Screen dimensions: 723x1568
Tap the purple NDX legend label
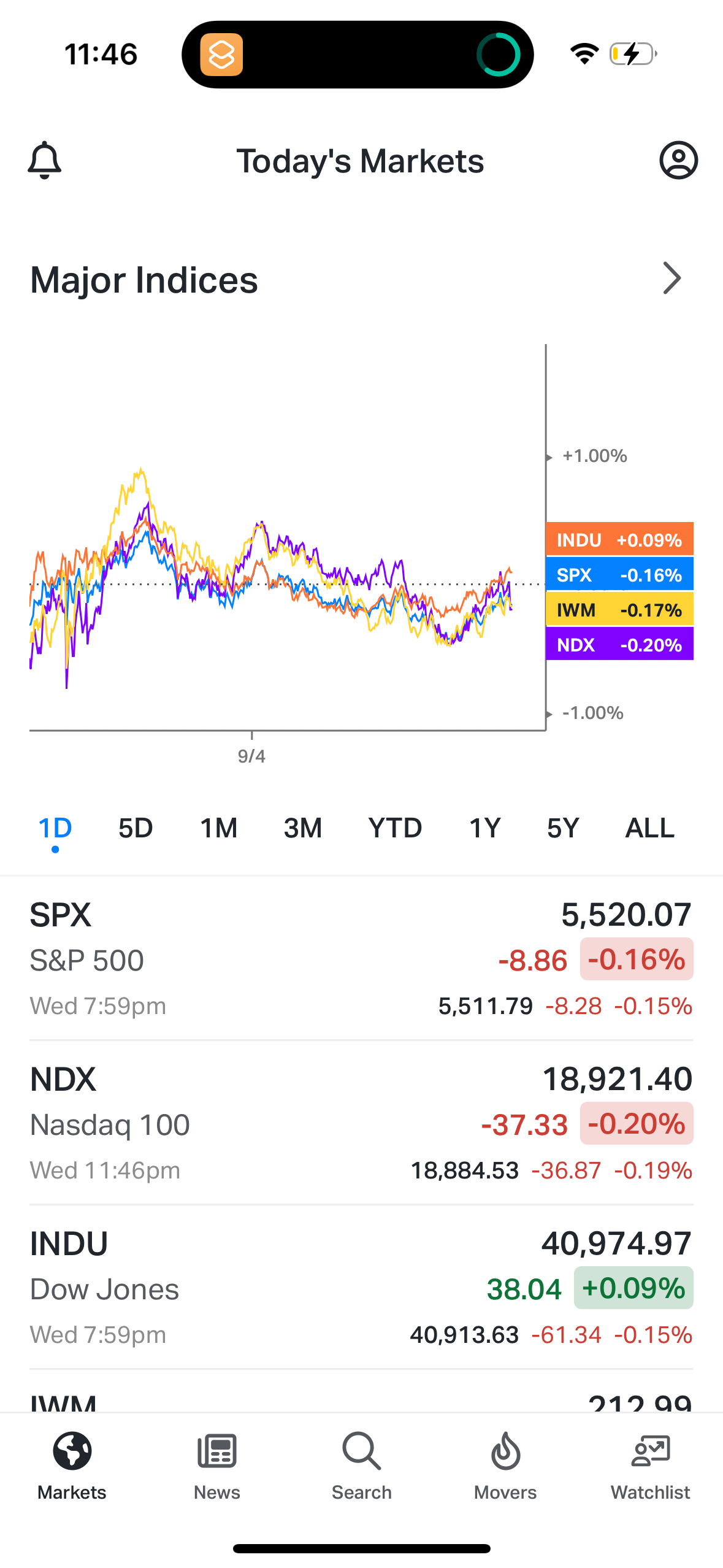pyautogui.click(x=619, y=644)
